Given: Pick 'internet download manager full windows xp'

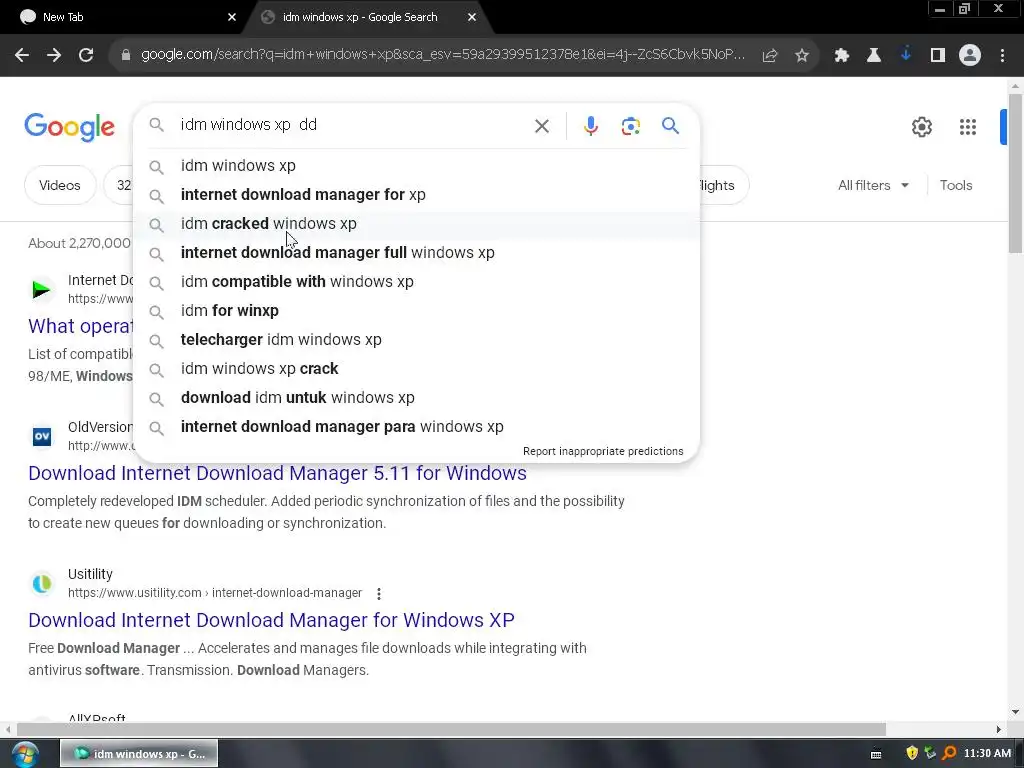Looking at the screenshot, I should coord(417,253).
